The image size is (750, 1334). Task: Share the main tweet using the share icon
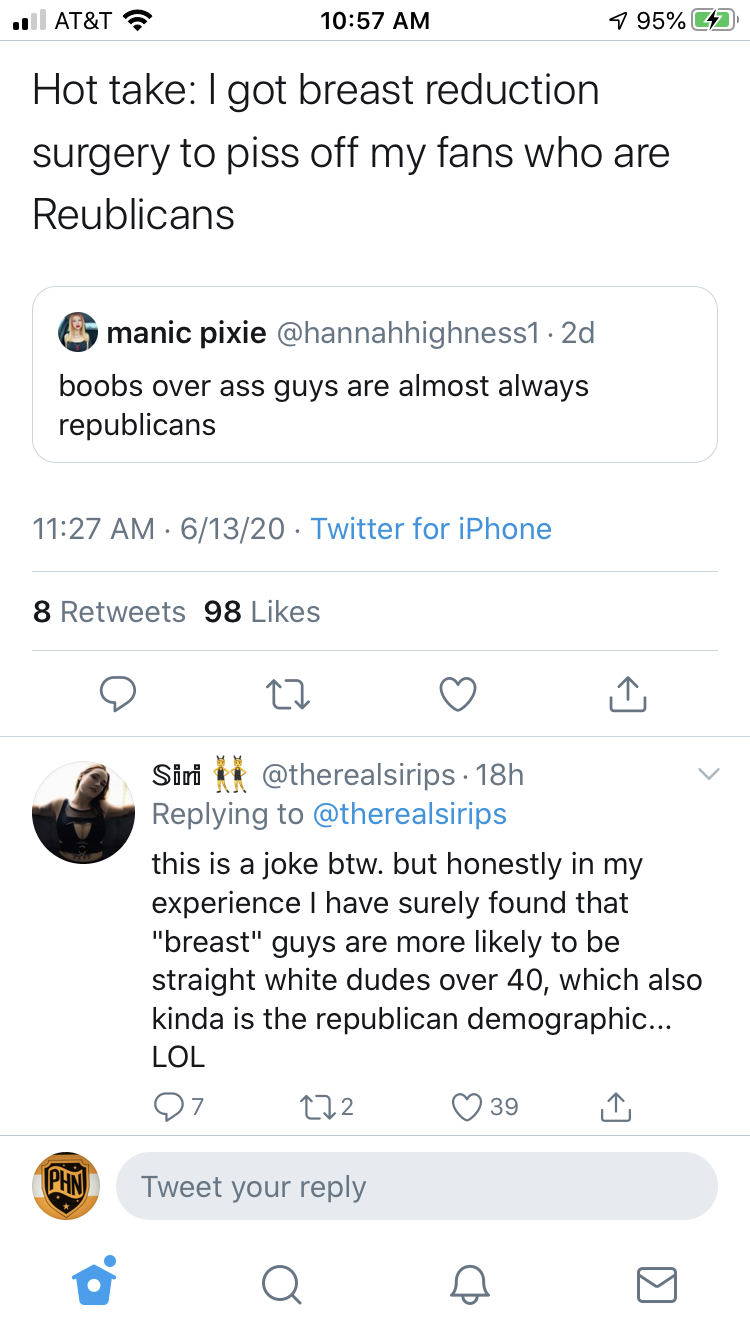click(x=628, y=693)
